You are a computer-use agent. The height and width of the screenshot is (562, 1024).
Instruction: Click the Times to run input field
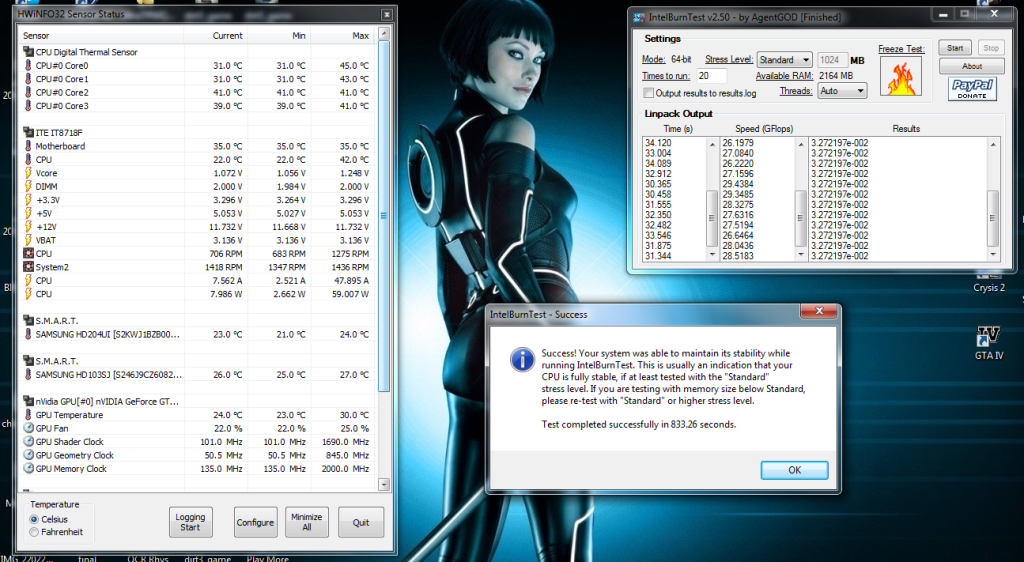(711, 76)
